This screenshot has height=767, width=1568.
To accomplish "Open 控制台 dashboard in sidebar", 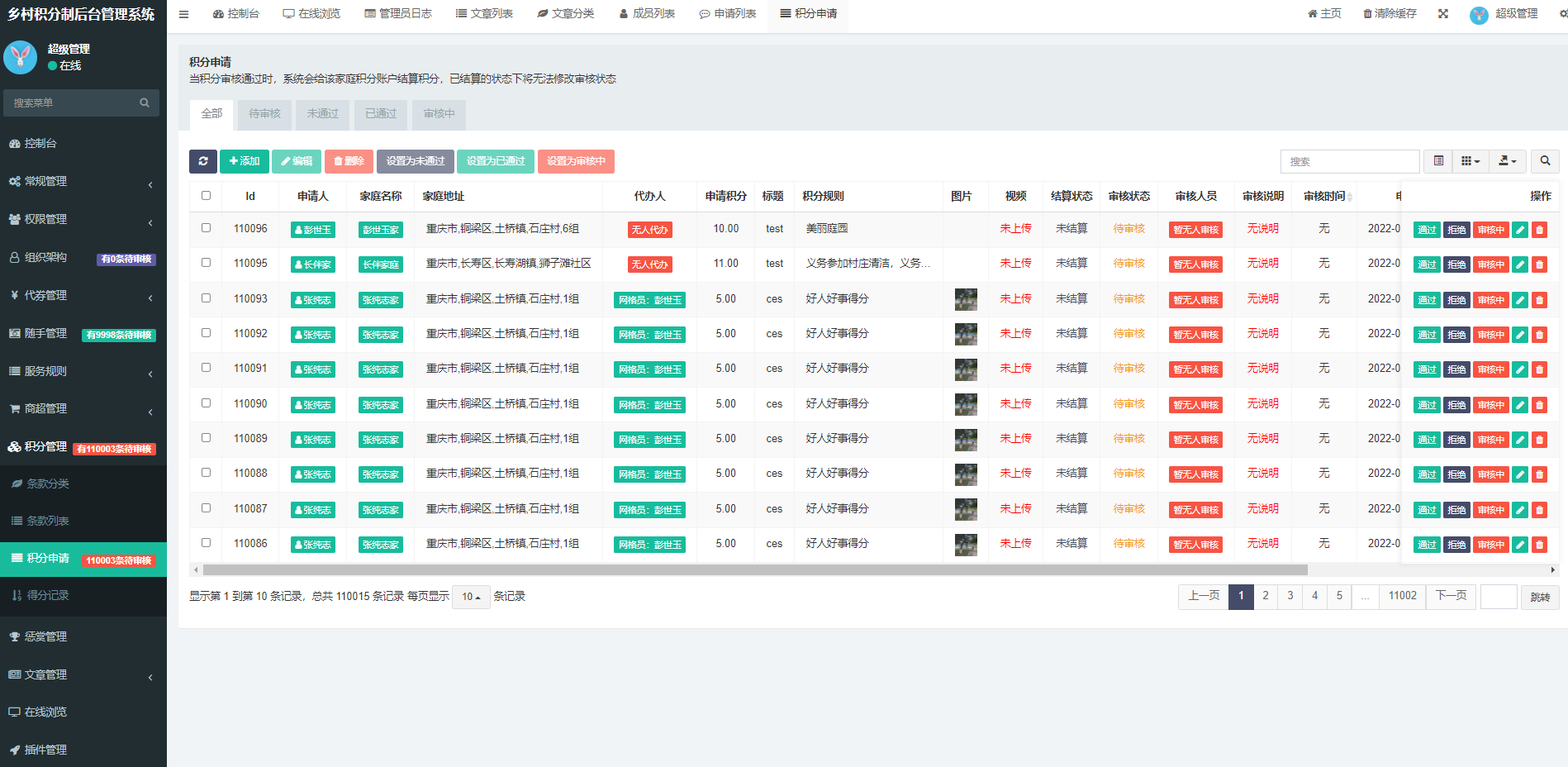I will pos(83,143).
